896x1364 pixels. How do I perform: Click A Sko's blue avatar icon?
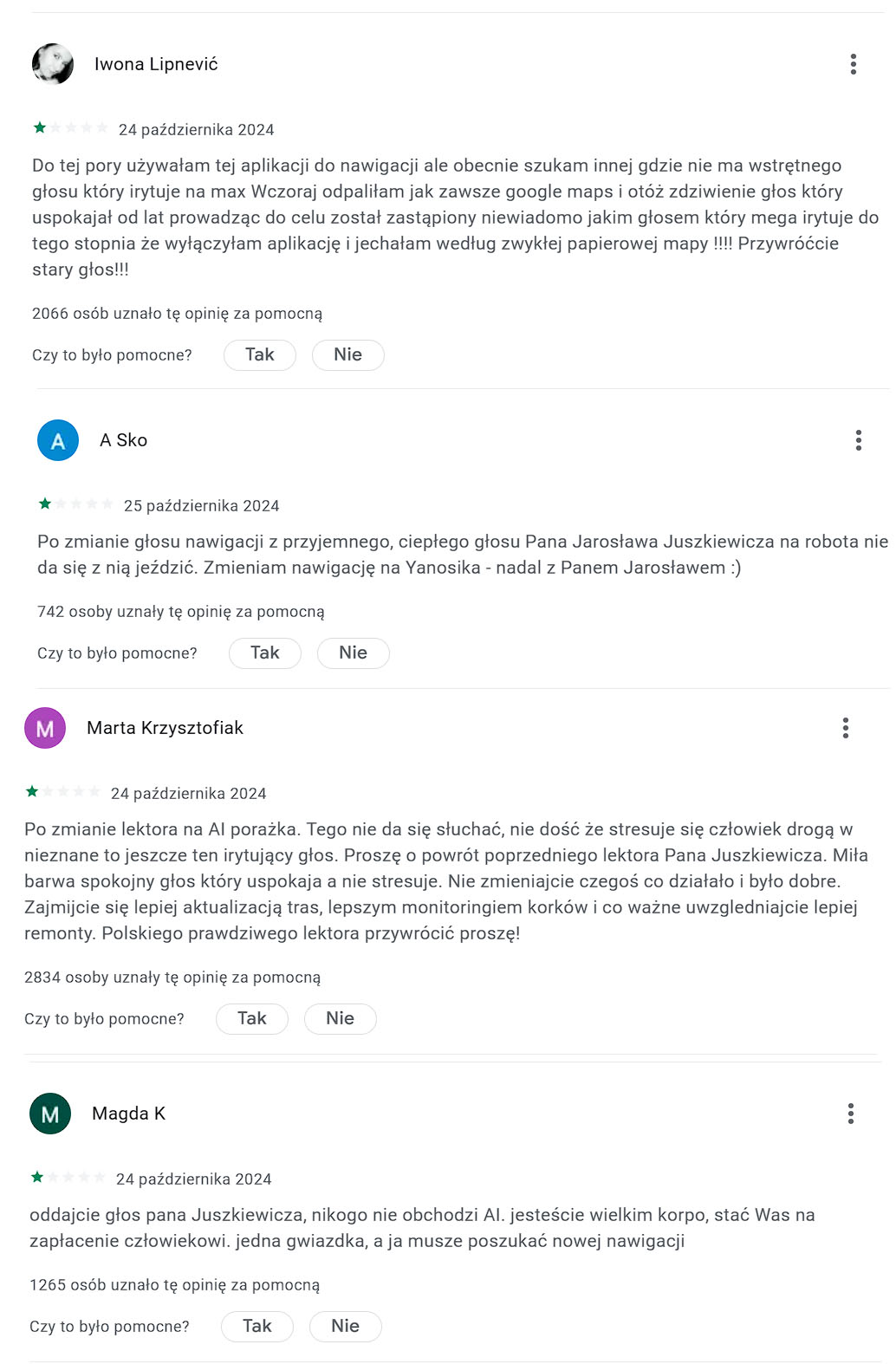[x=58, y=440]
